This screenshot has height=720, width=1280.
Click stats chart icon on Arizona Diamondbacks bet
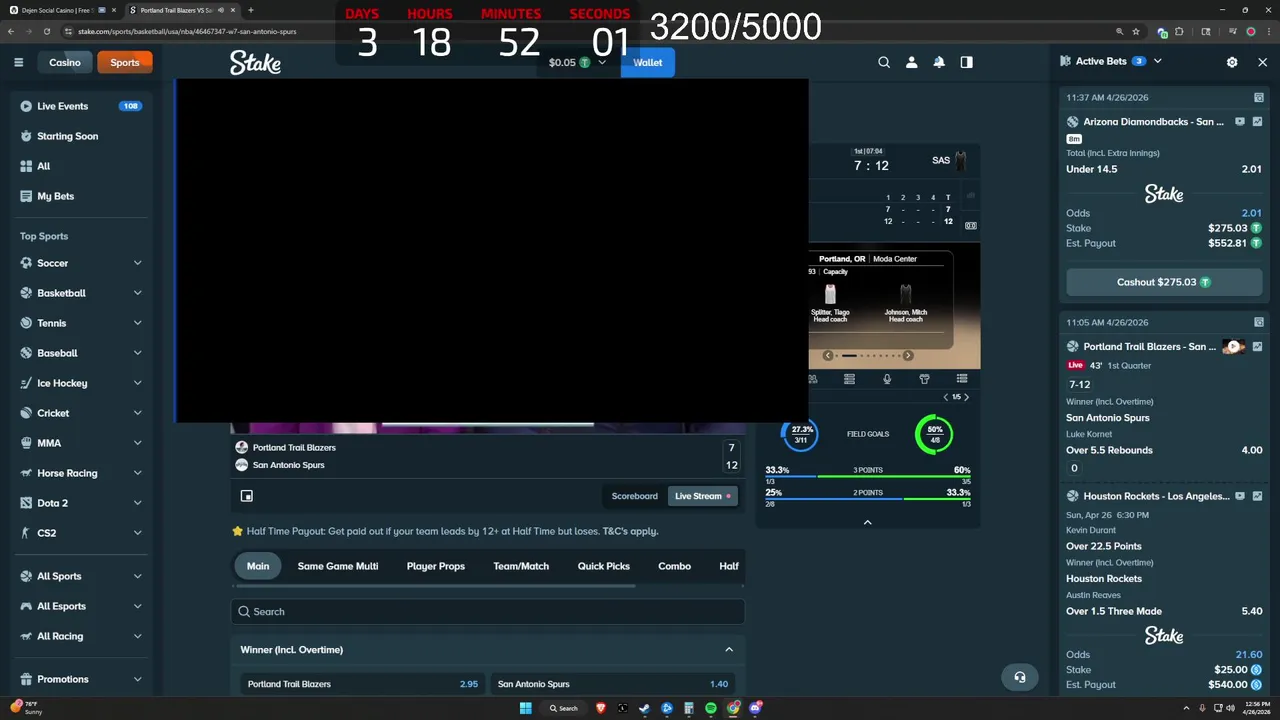(x=1257, y=122)
